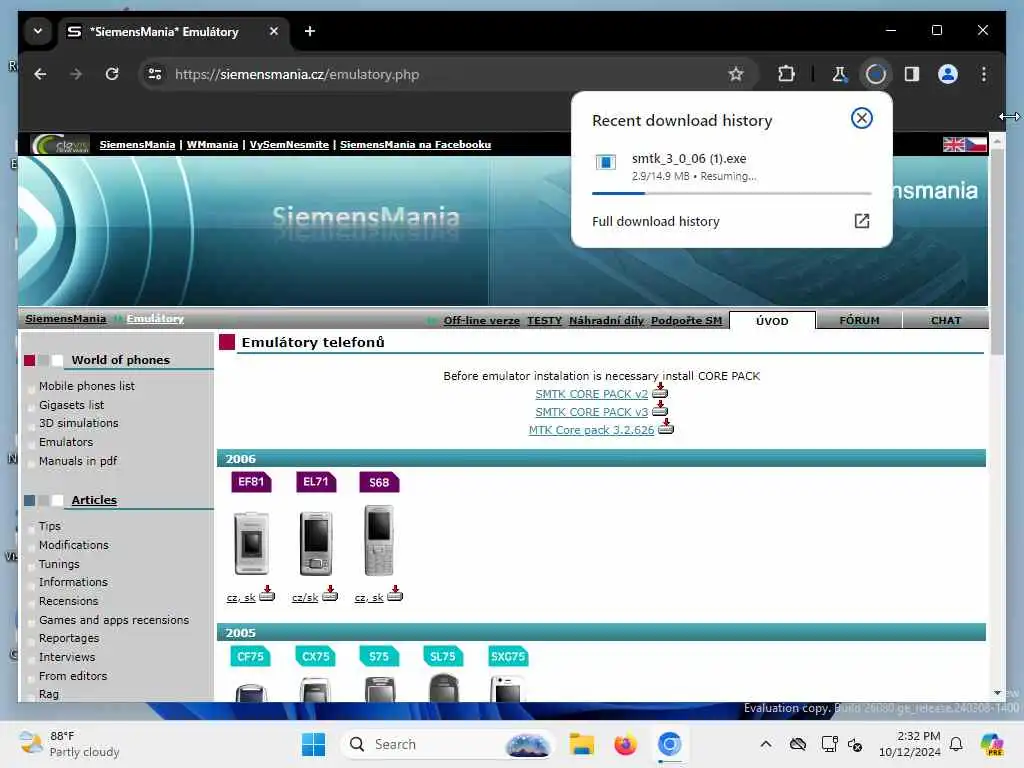Download S68 emulator disk icon
1024x768 pixels.
click(x=395, y=594)
